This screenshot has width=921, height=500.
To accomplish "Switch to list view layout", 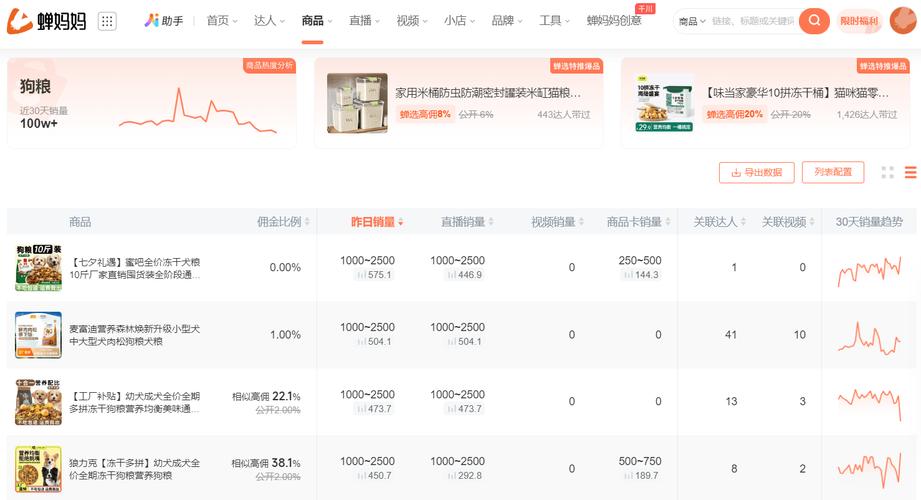I will tap(910, 172).
